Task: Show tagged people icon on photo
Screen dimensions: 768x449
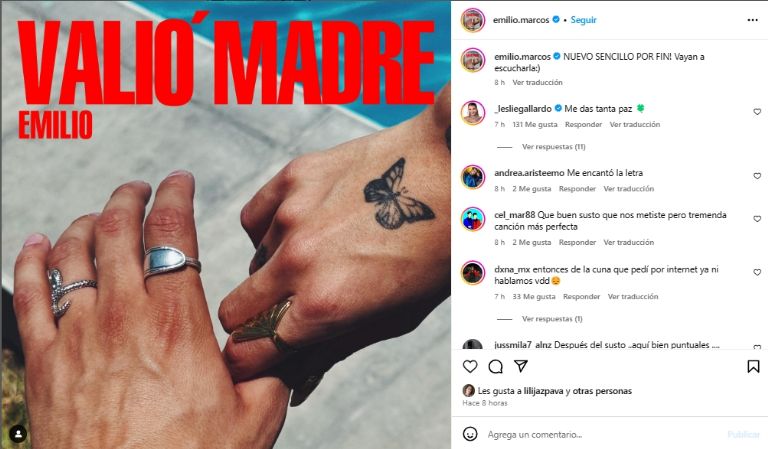Action: (x=18, y=434)
